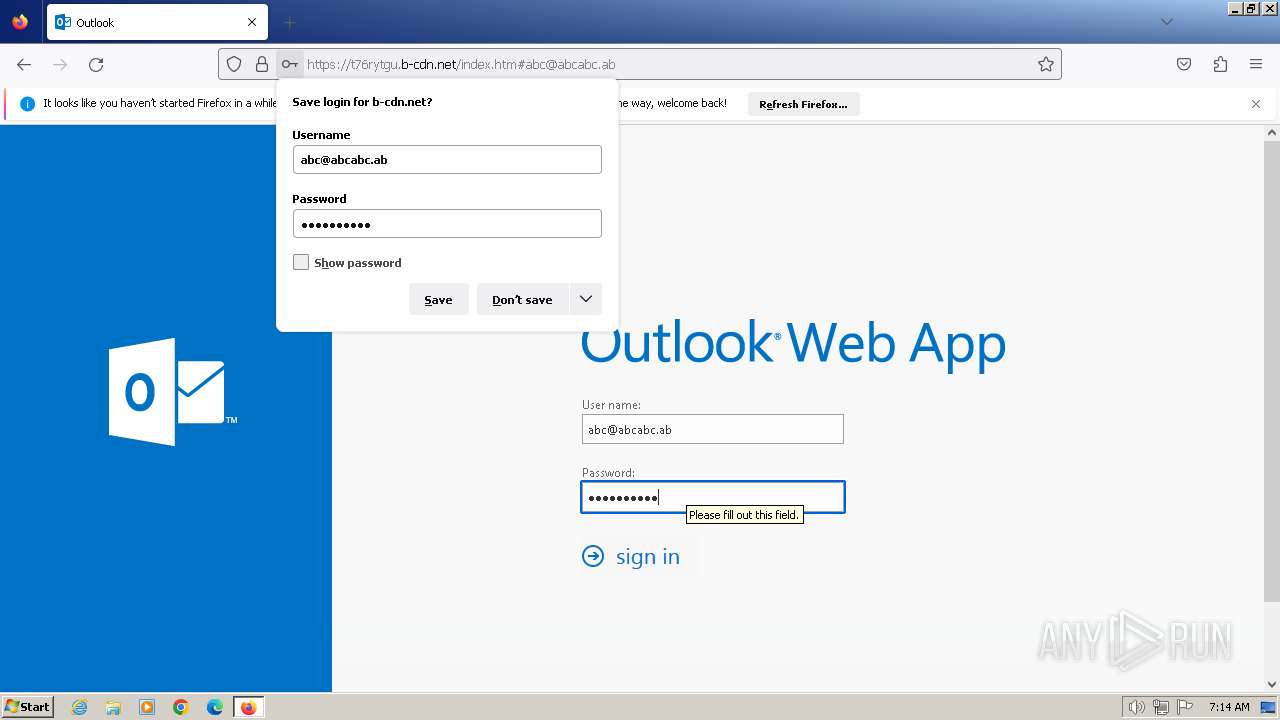
Task: Launch Edge from taskbar
Action: 215,707
